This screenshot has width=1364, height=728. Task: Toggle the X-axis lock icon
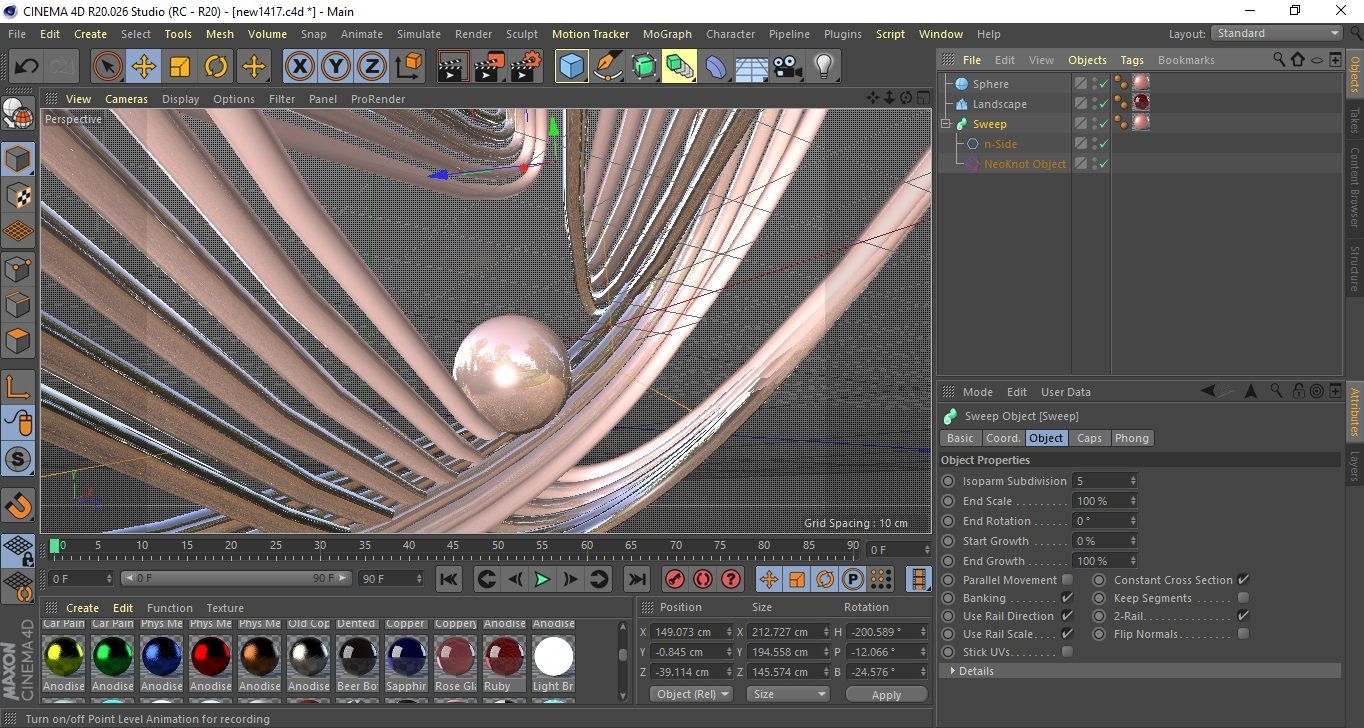(299, 67)
